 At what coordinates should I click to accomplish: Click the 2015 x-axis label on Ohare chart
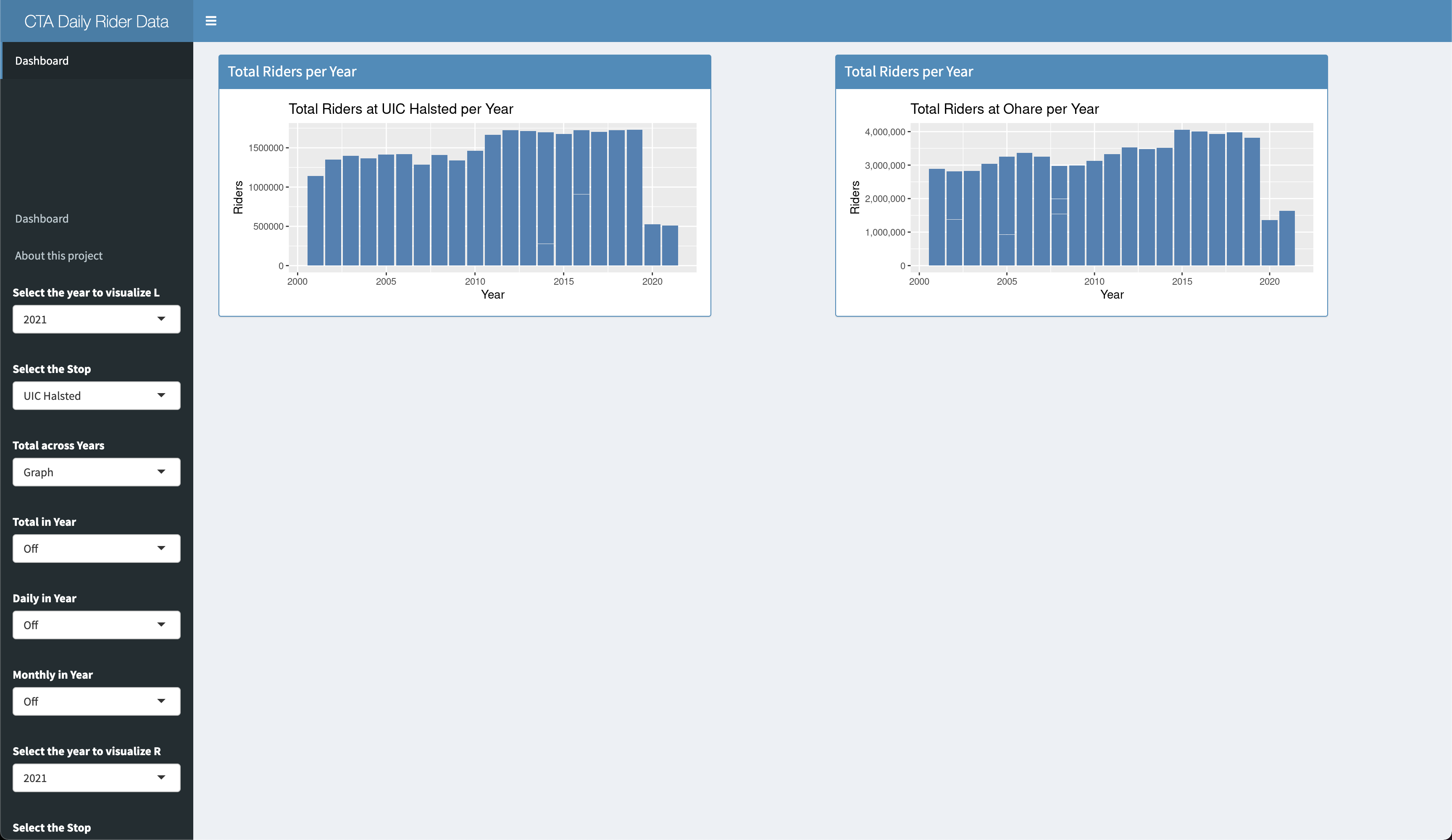click(x=1182, y=281)
